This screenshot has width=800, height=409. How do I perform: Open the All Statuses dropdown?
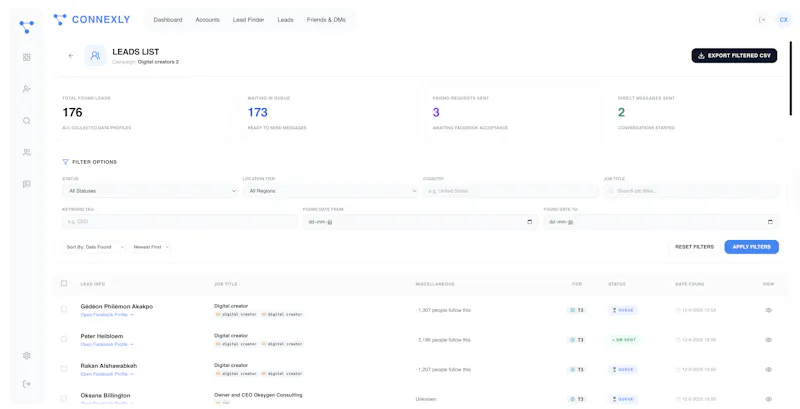point(150,191)
